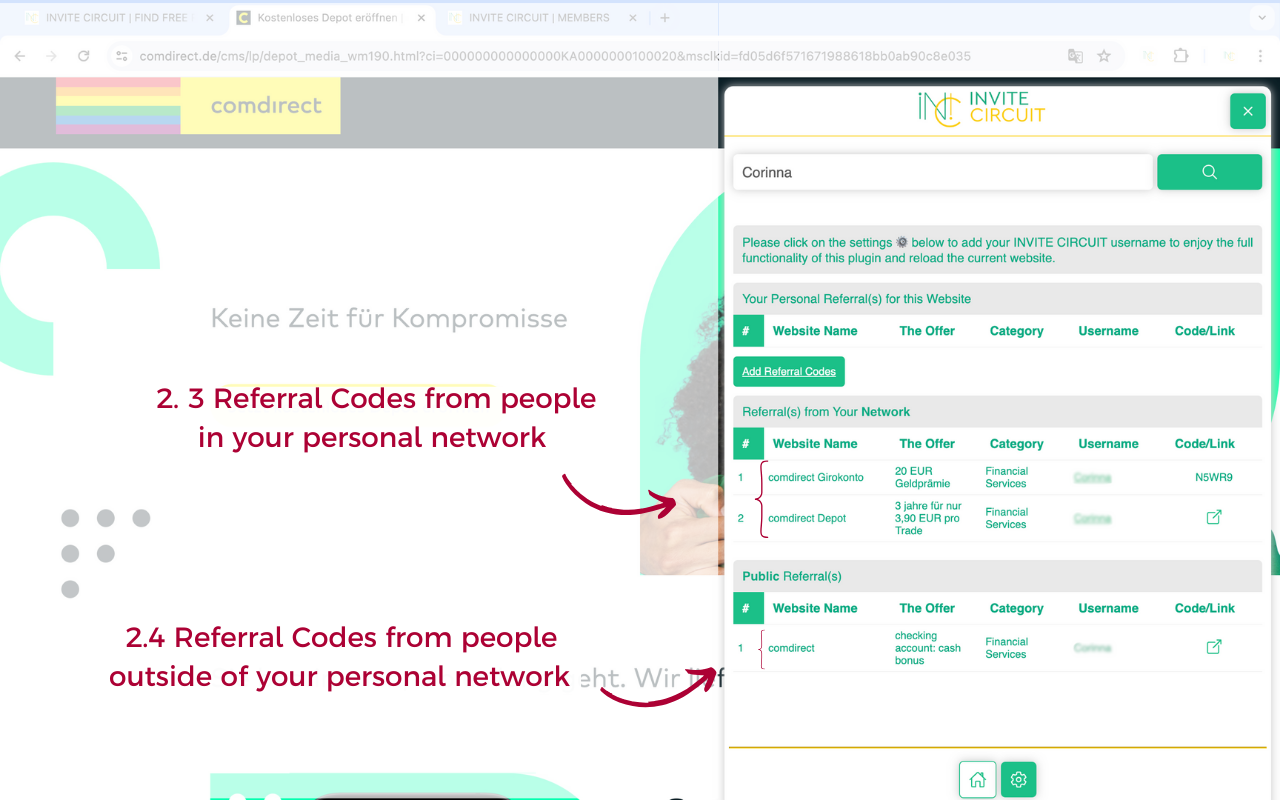Select comdirect Girokonto row name
This screenshot has height=800, width=1280.
816,477
